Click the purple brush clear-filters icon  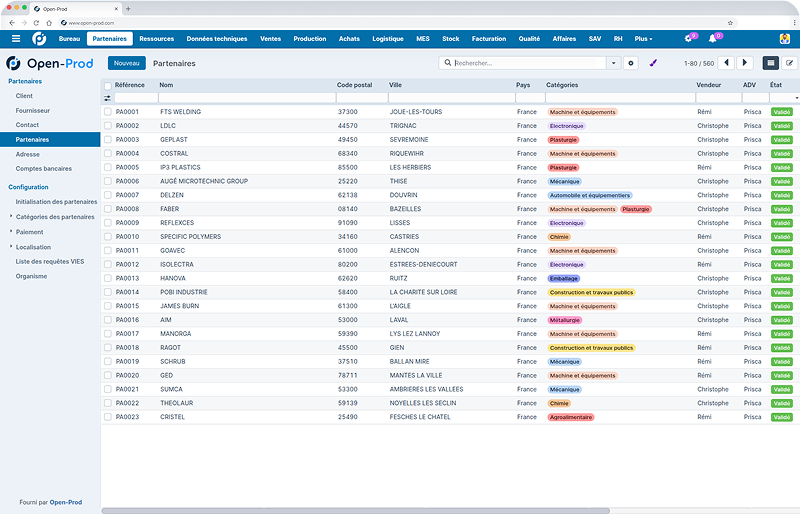tap(653, 63)
